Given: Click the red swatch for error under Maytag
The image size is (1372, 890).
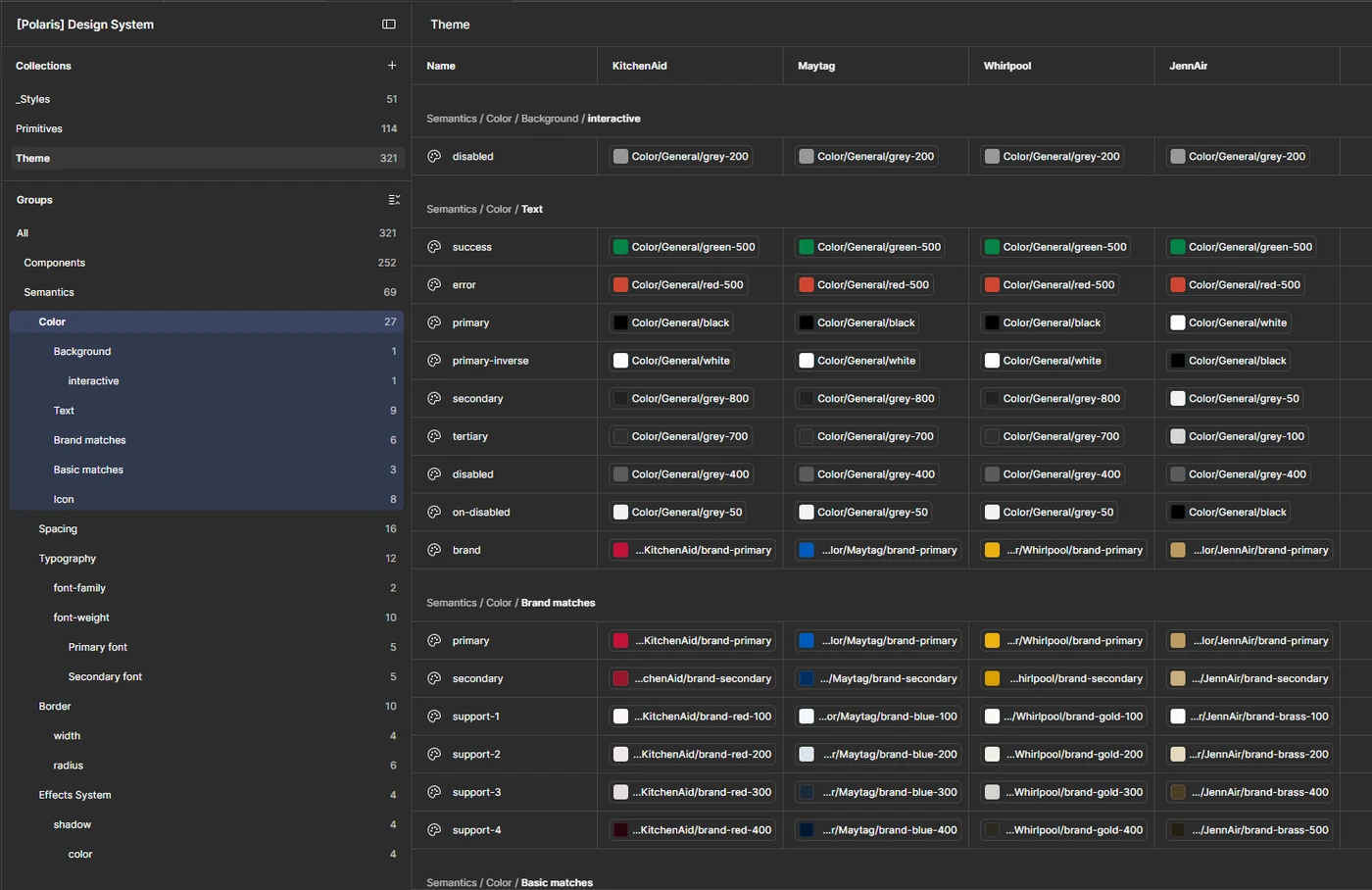Looking at the screenshot, I should (807, 285).
